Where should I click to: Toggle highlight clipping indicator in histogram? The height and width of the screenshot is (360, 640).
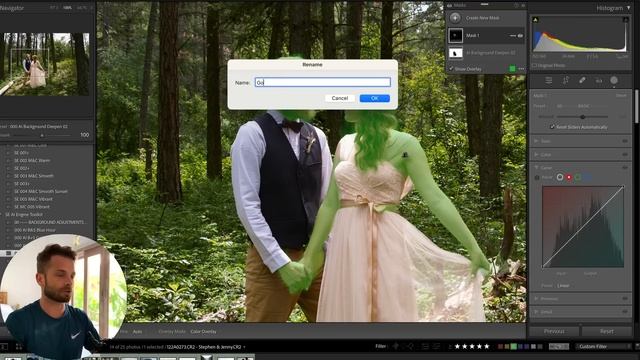click(625, 20)
